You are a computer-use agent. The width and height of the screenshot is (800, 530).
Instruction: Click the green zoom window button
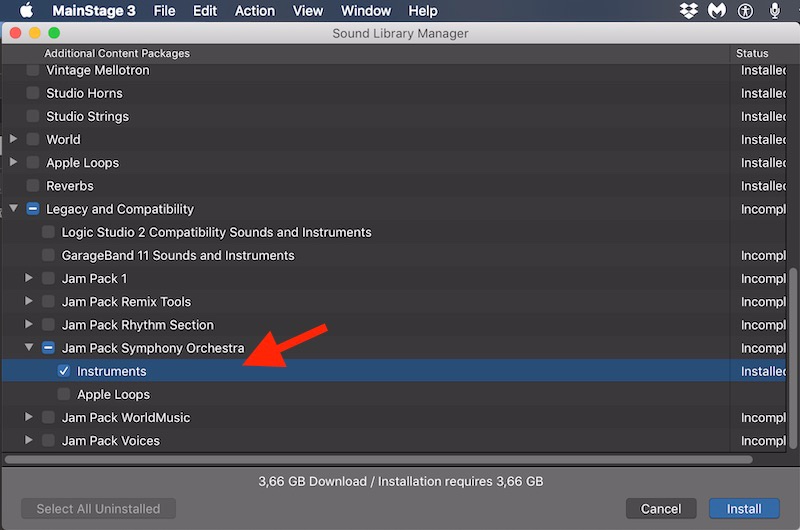click(54, 33)
